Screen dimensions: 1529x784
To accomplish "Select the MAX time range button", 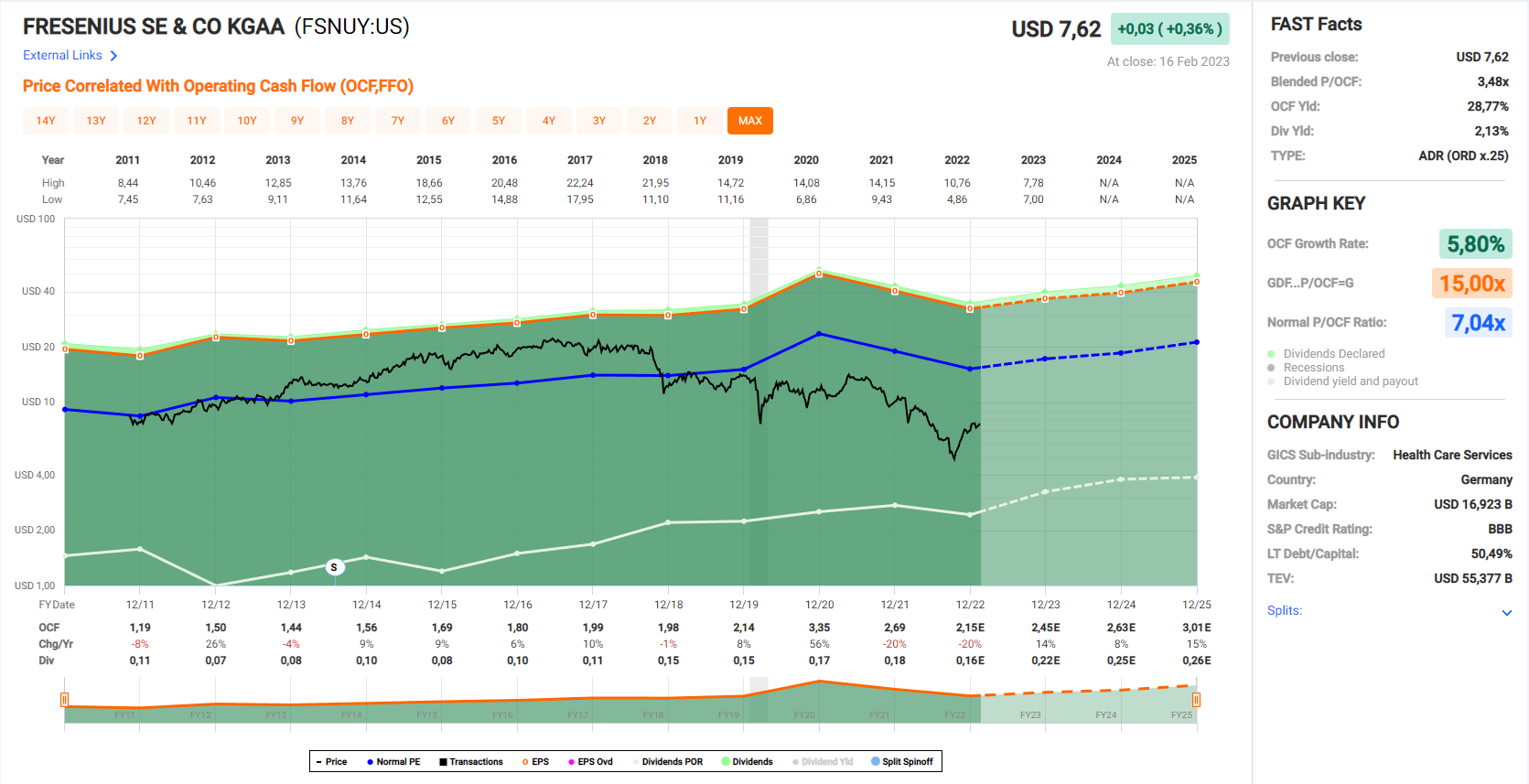I will click(749, 121).
